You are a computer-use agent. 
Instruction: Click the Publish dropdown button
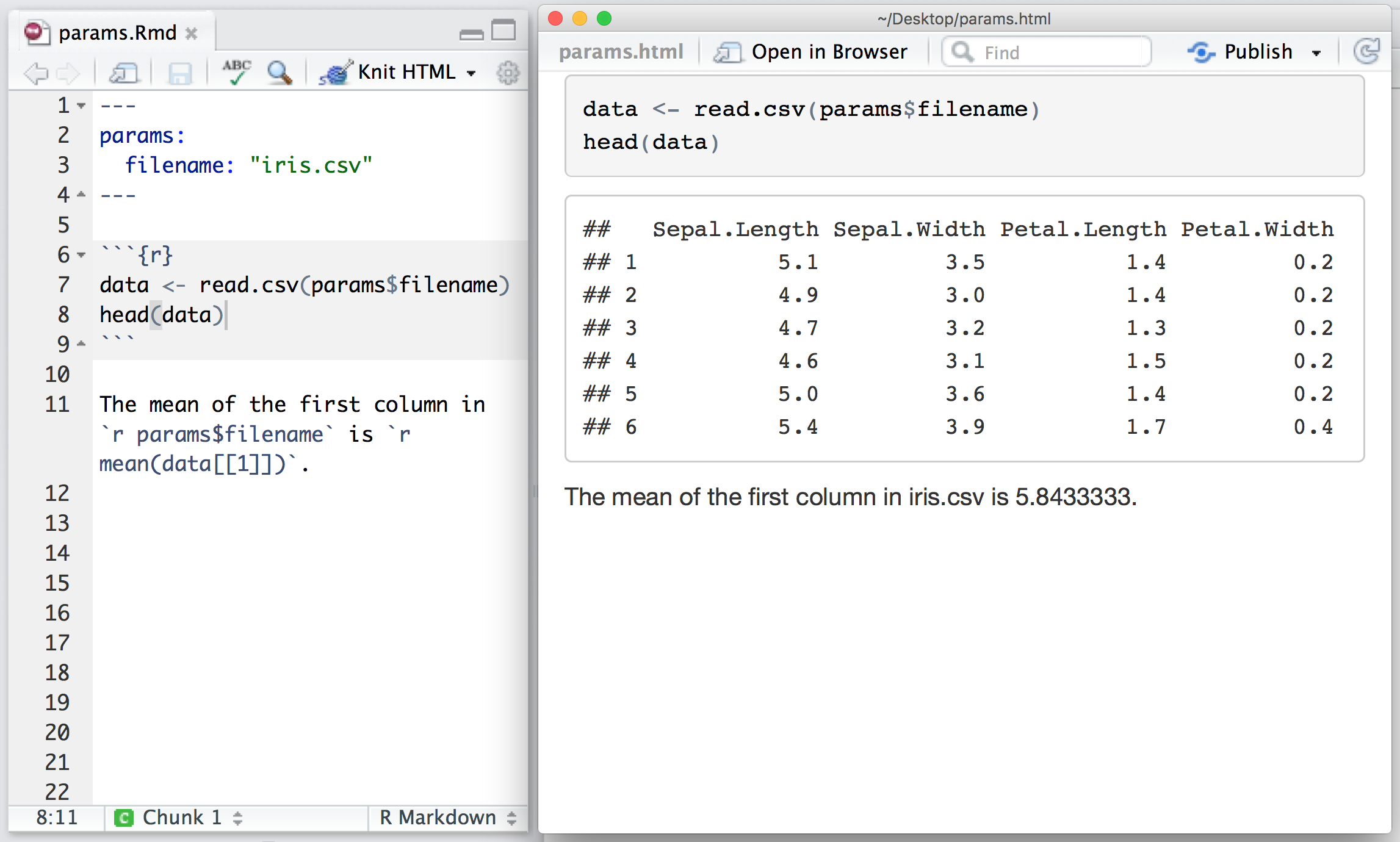(x=1320, y=53)
